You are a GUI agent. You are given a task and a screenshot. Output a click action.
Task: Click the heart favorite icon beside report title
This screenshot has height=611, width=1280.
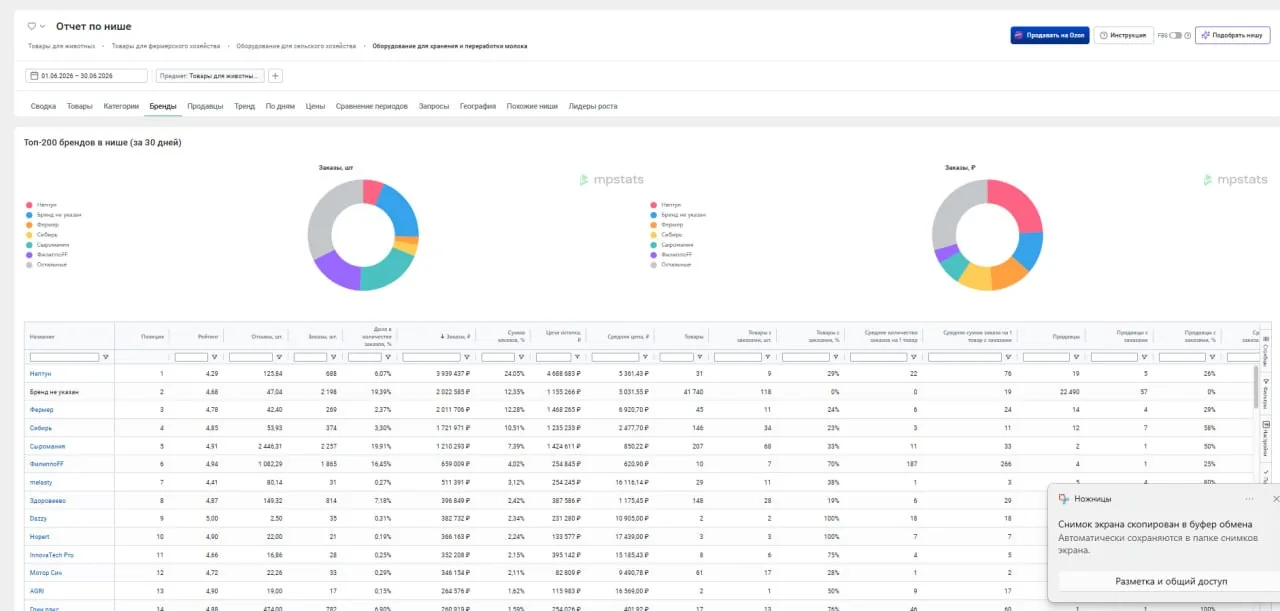click(31, 26)
